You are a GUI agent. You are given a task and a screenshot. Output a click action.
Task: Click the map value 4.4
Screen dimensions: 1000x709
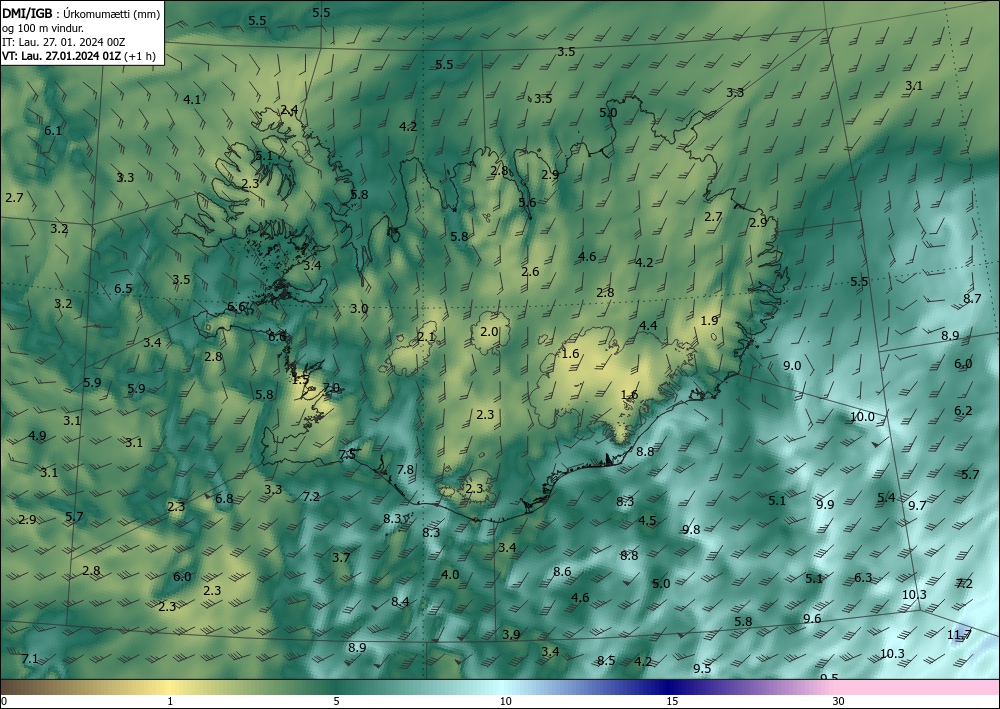pyautogui.click(x=648, y=326)
